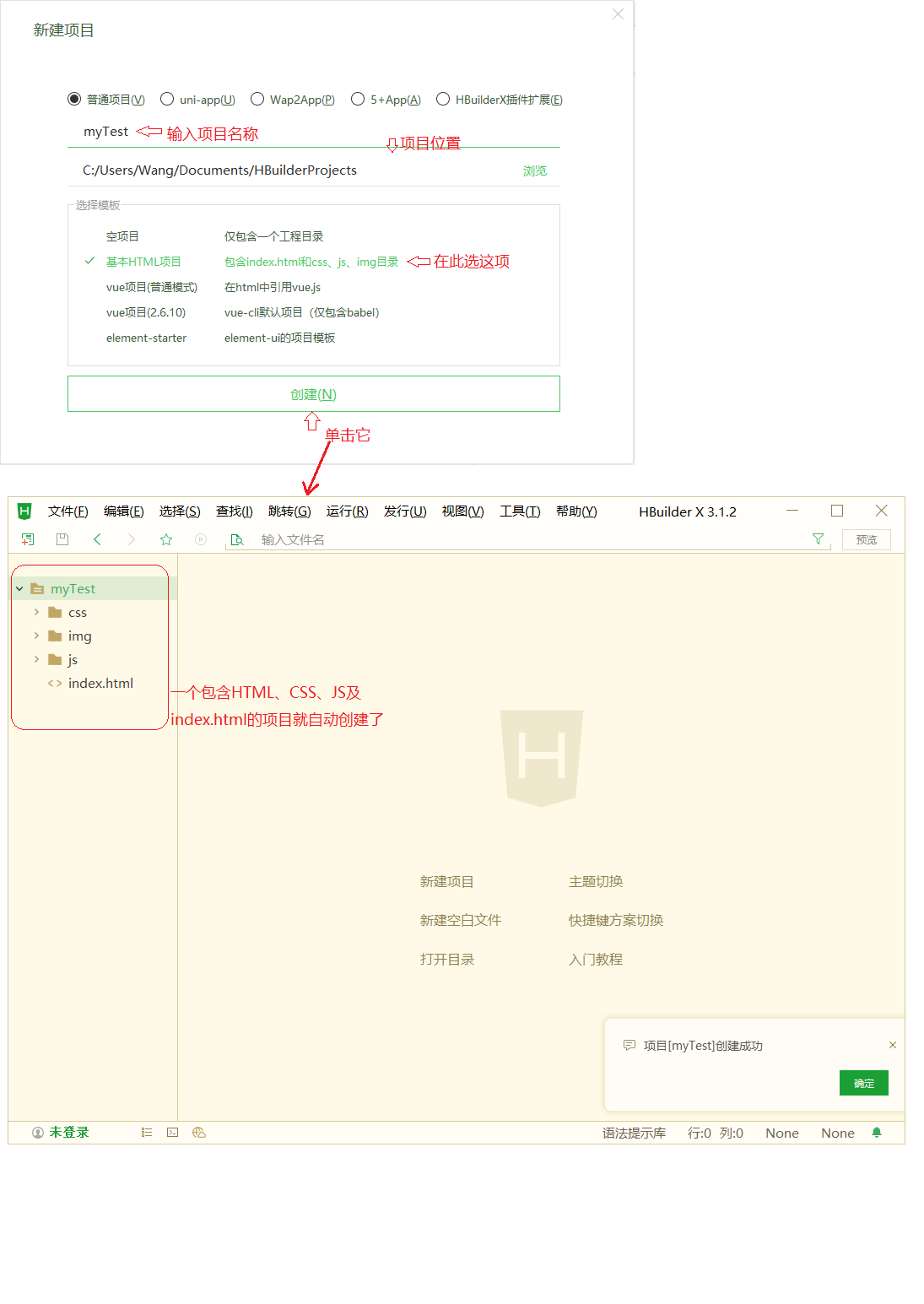Click the 打开目录 shortcut link

[x=447, y=959]
